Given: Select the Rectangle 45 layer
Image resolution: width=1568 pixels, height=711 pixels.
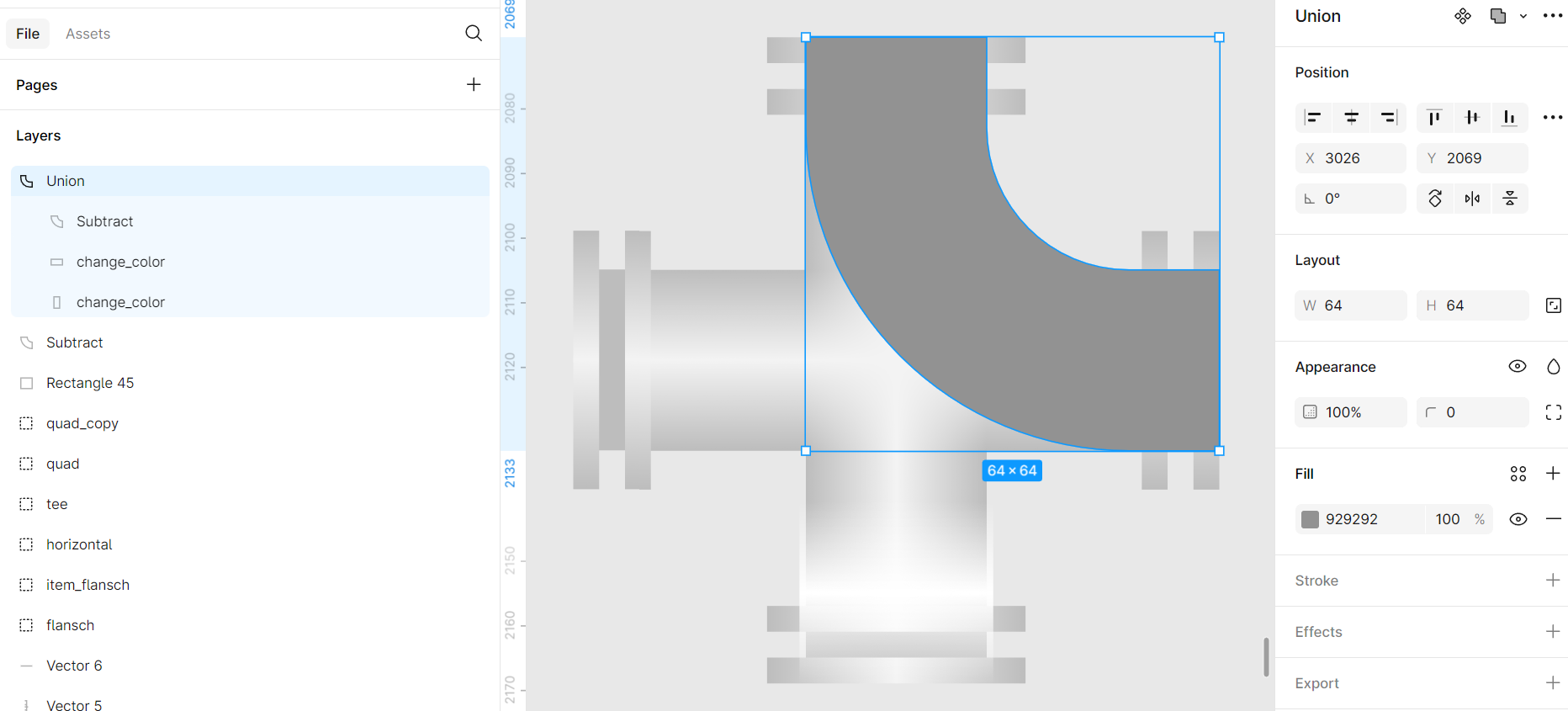Looking at the screenshot, I should point(90,383).
